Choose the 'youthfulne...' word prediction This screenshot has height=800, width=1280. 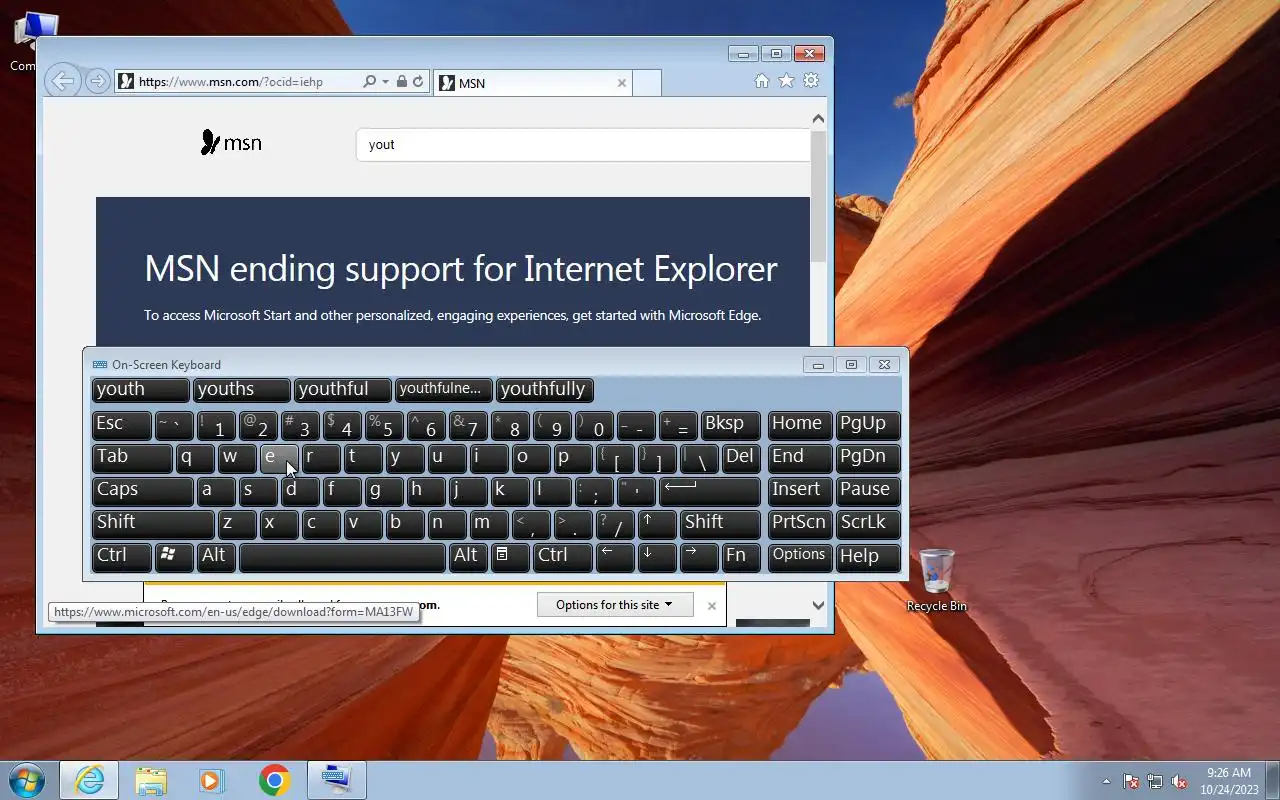[444, 389]
